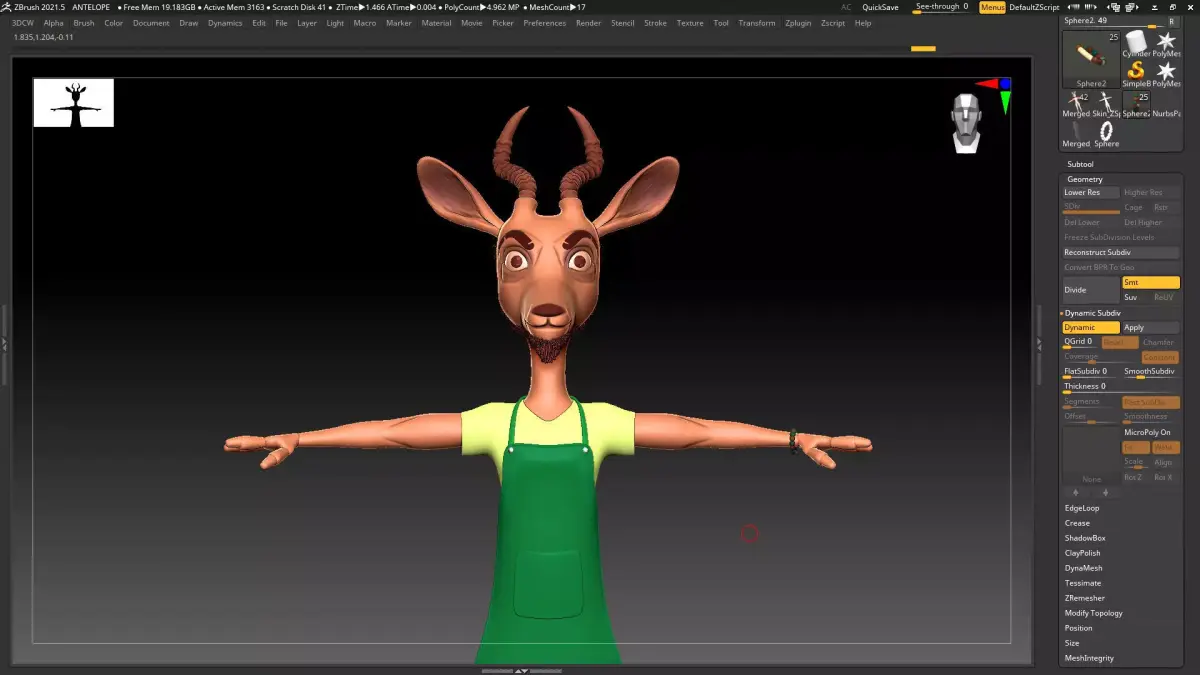Select the small Sphere2 tool with count 25
This screenshot has width=1200, height=675.
pyautogui.click(x=1136, y=105)
